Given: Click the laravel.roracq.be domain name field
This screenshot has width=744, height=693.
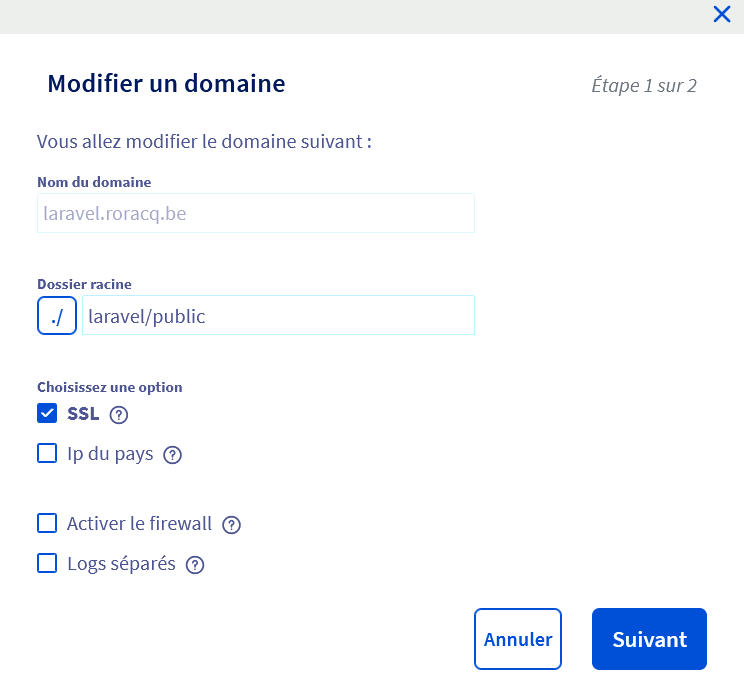Looking at the screenshot, I should 256,213.
